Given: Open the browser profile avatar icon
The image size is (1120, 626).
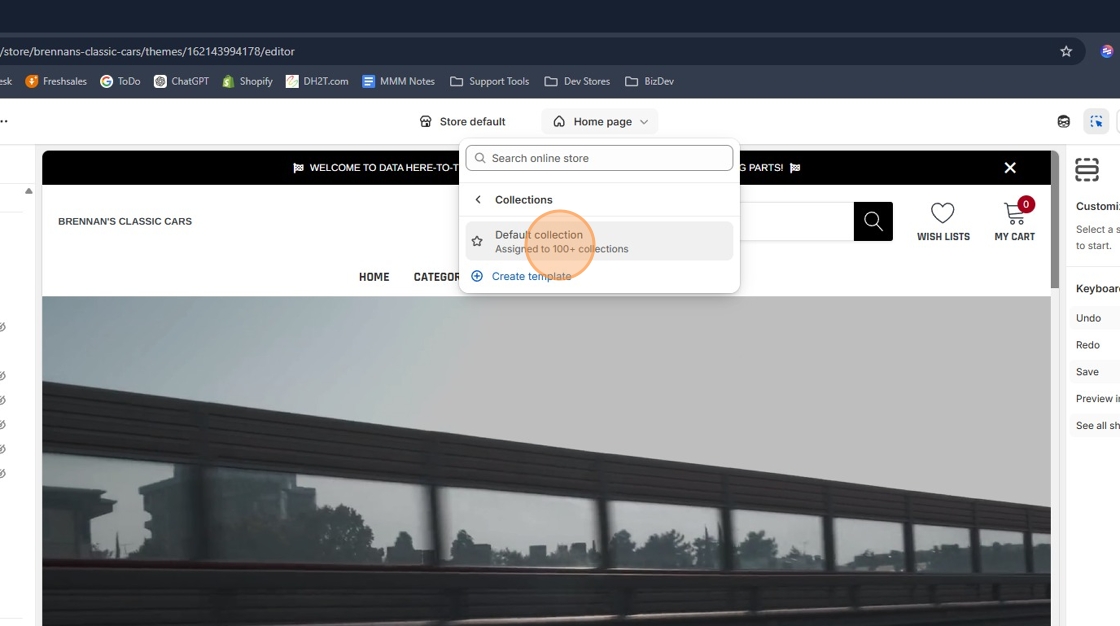Looking at the screenshot, I should [x=1106, y=51].
